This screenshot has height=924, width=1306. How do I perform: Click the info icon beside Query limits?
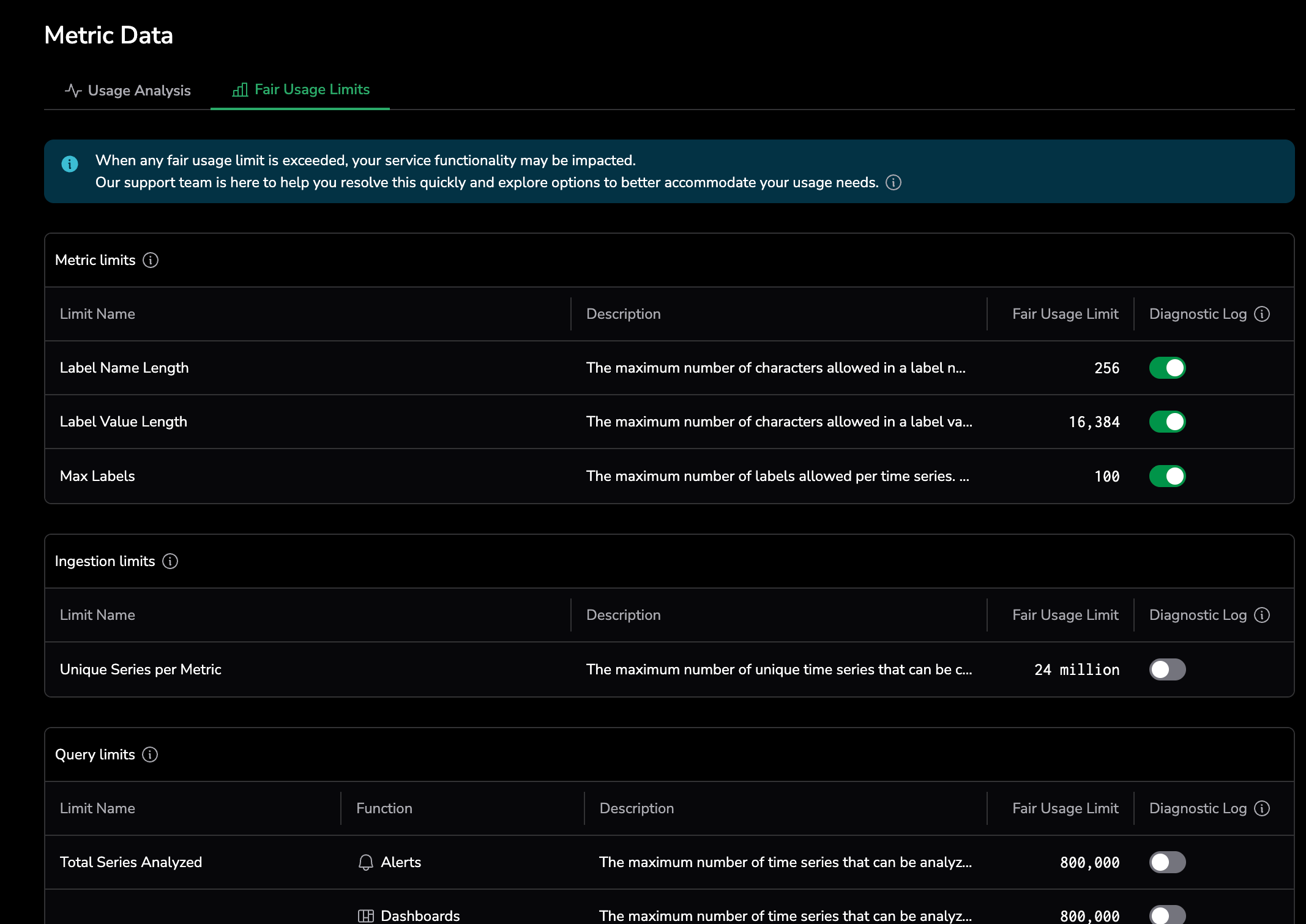(x=150, y=754)
